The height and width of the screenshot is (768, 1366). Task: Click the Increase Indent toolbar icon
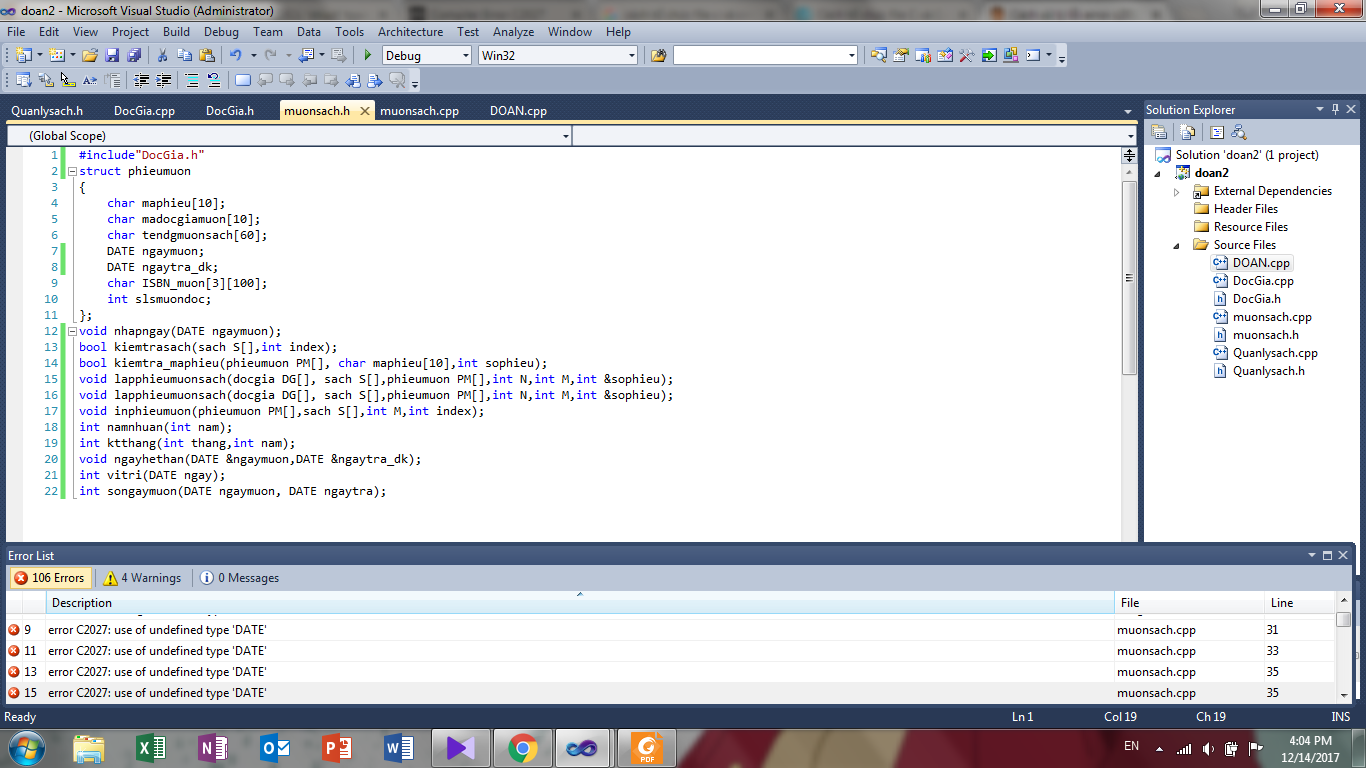[163, 81]
